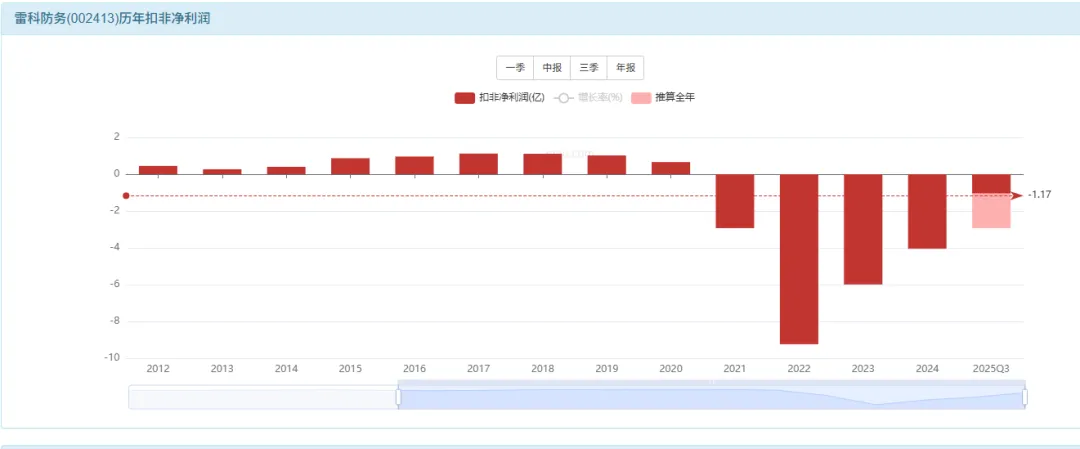Viewport: 1080px width, 449px height.
Task: Click the -1.17 mark line label
Action: (x=1039, y=195)
